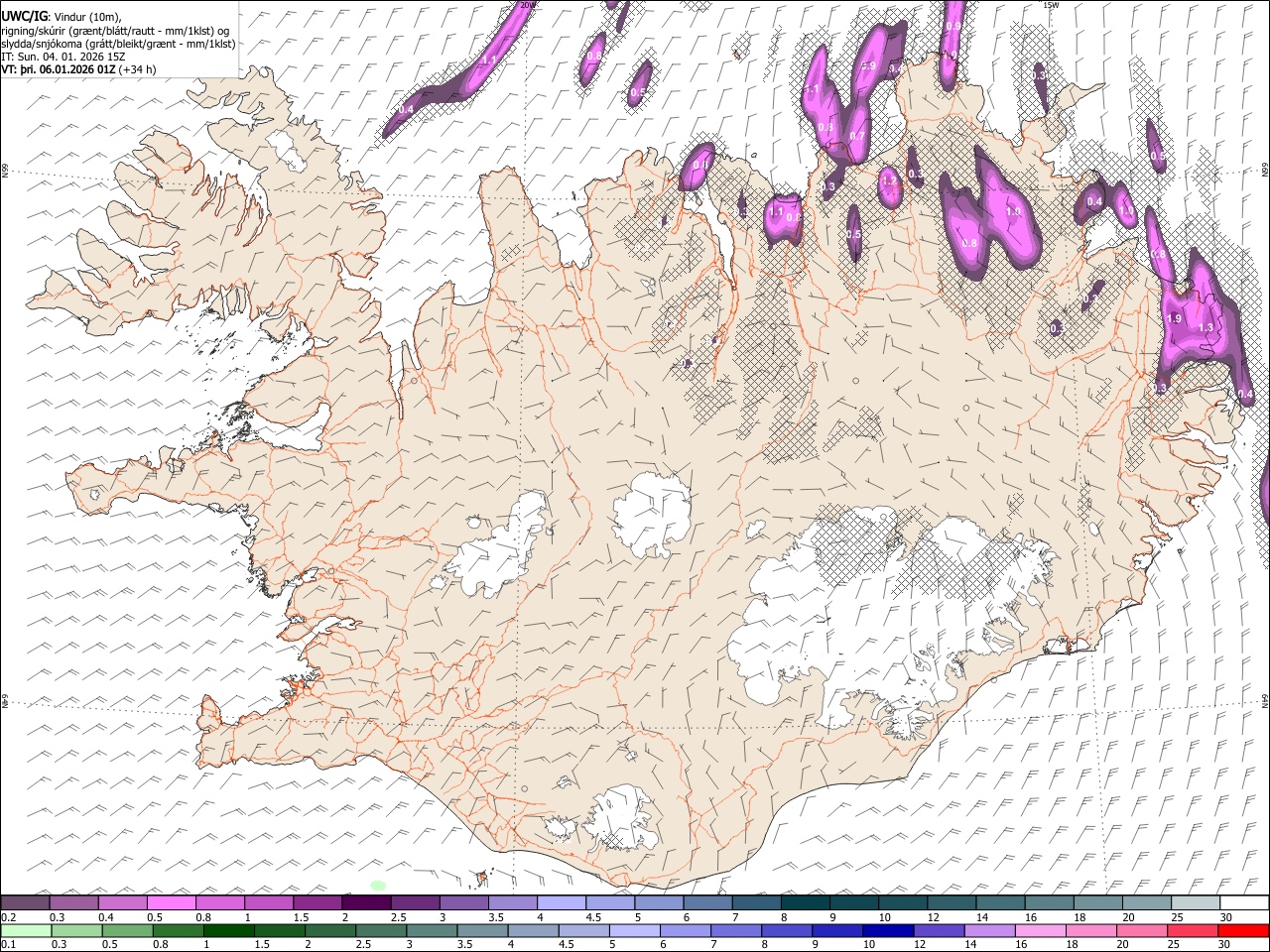The image size is (1270, 952).
Task: Click the snow legend swatch between 6 and 7
Action: [707, 902]
